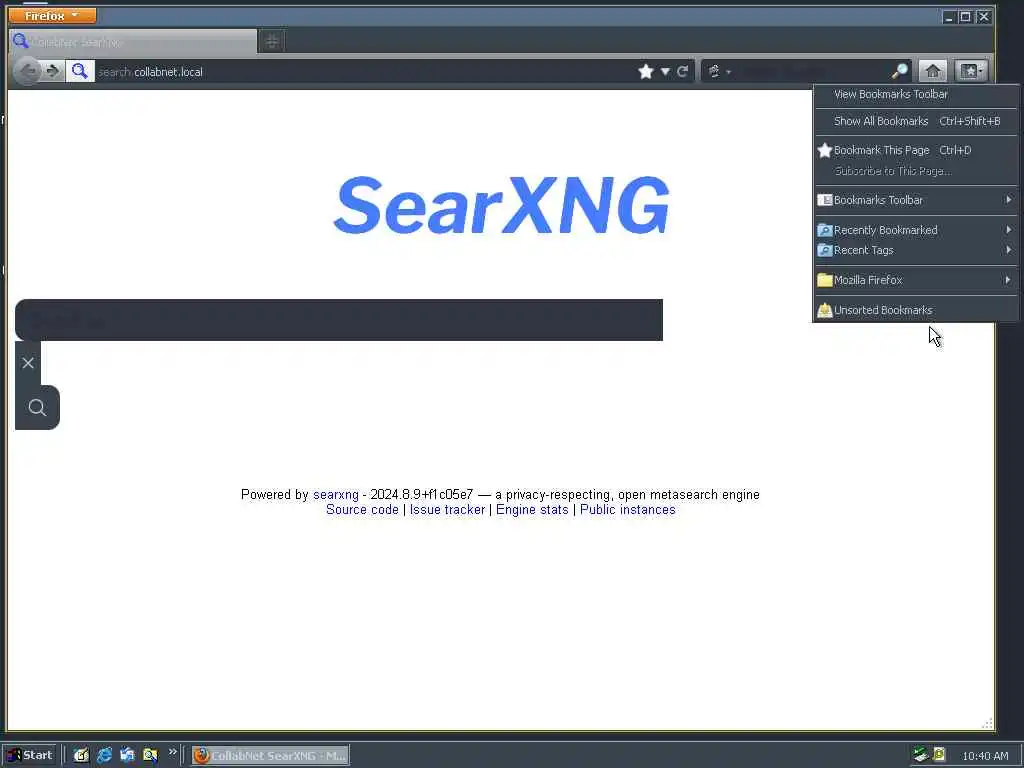The width and height of the screenshot is (1024, 768).
Task: Reload the page with refresh icon
Action: (x=682, y=72)
